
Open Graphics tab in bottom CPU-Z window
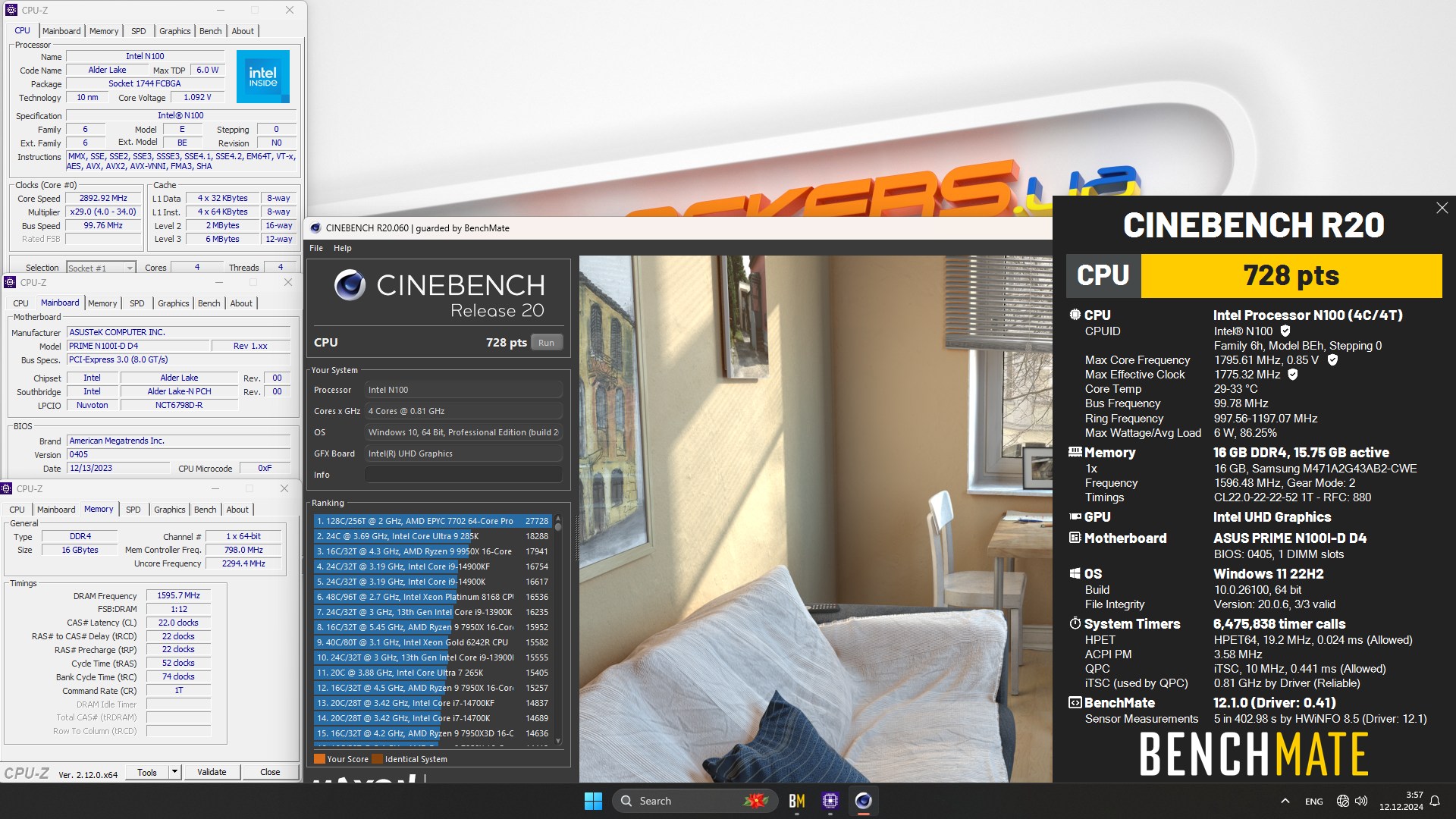point(169,510)
